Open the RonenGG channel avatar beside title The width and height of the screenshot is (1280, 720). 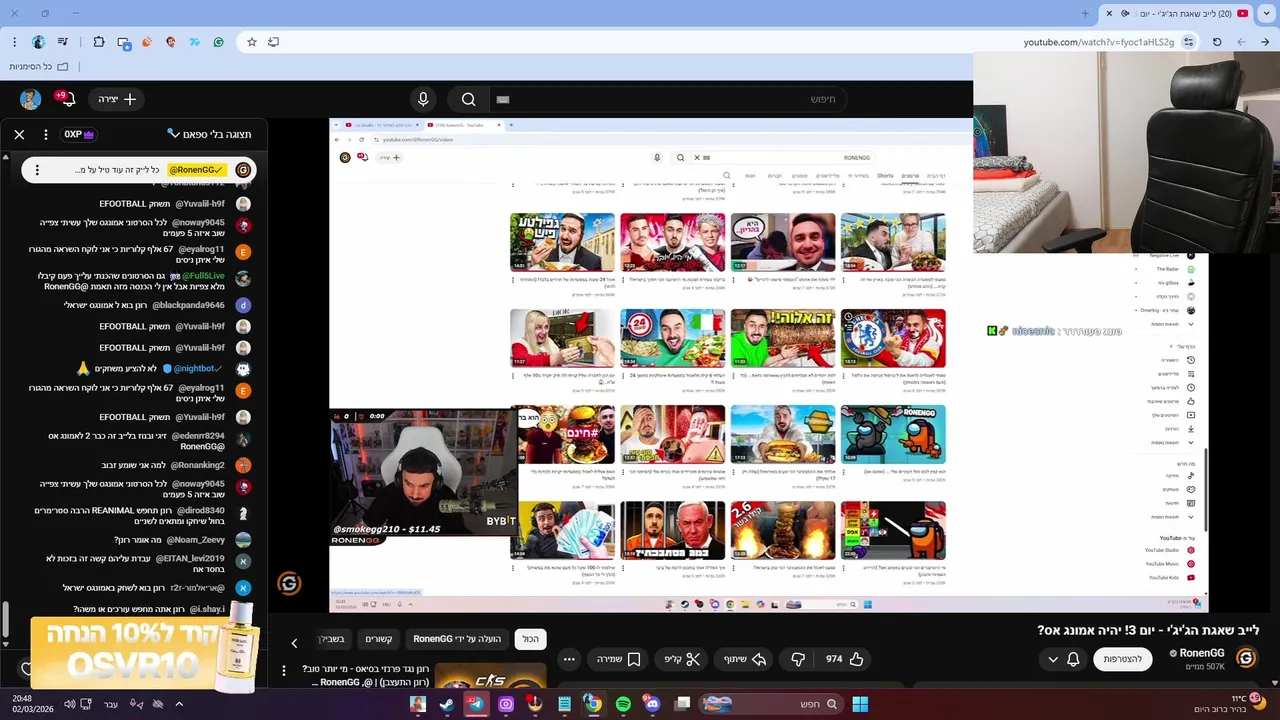pos(1246,658)
